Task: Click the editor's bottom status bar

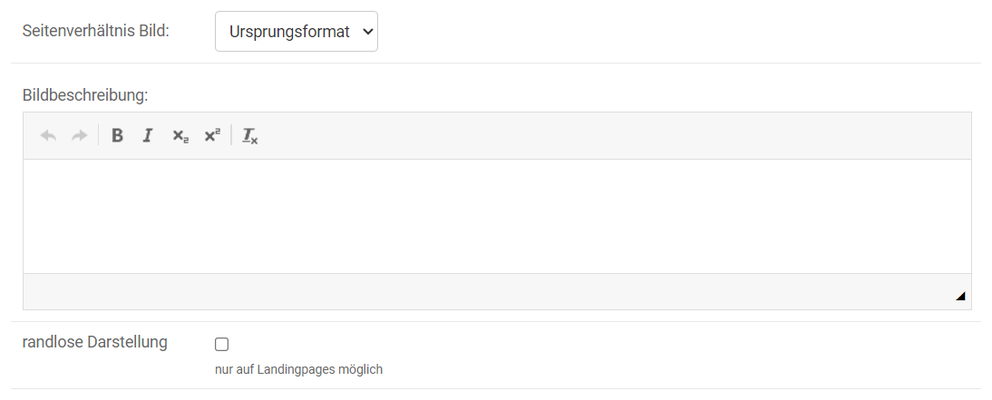Action: click(480, 292)
